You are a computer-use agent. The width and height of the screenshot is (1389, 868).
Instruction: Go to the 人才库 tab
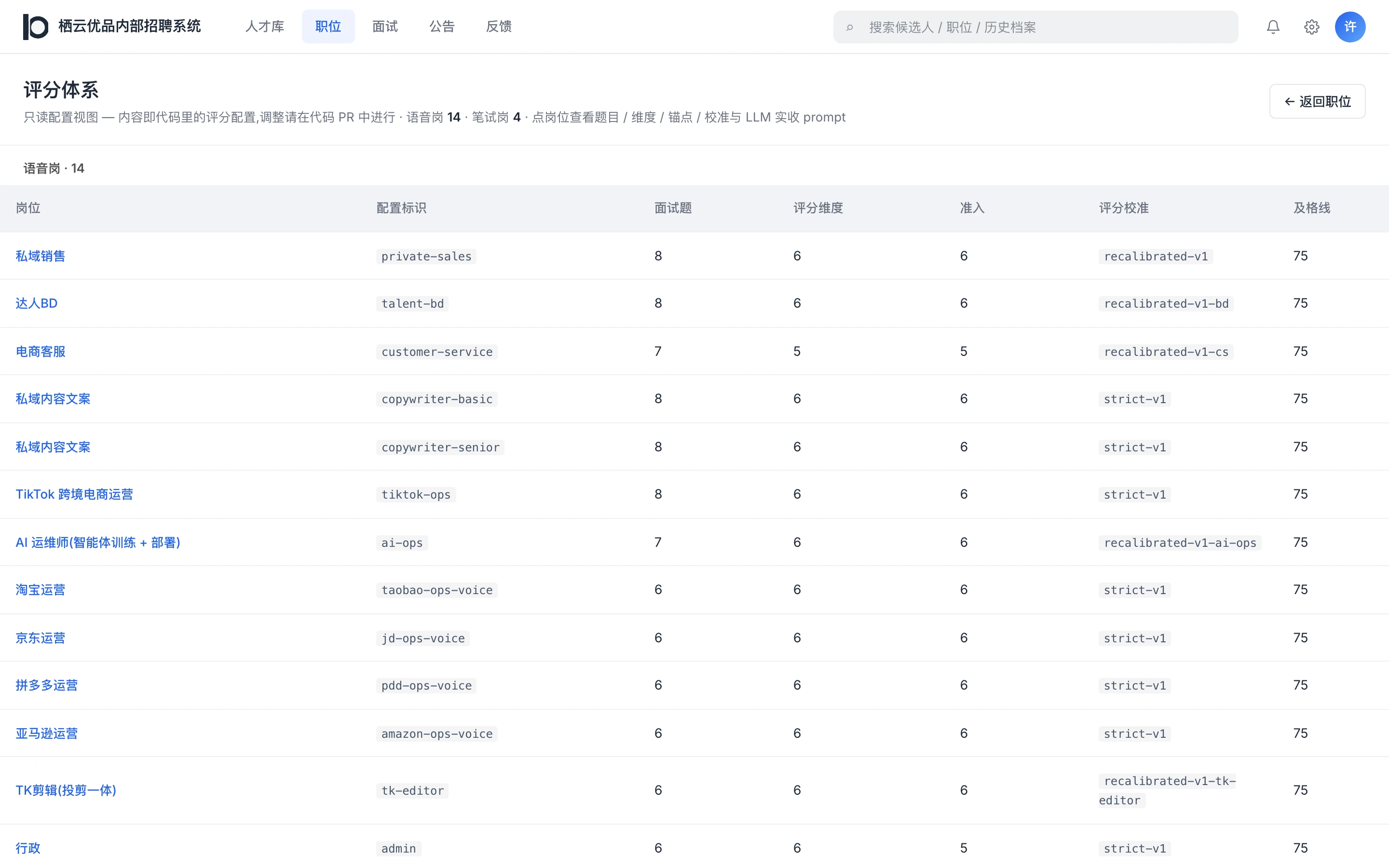coord(265,27)
